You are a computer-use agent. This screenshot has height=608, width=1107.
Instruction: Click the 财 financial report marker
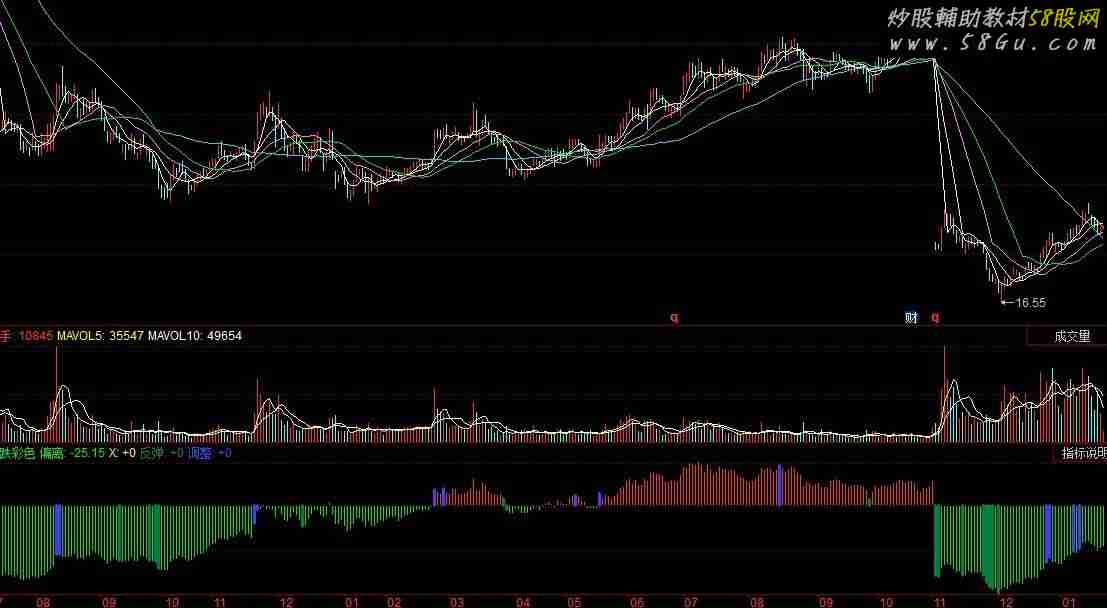(911, 318)
